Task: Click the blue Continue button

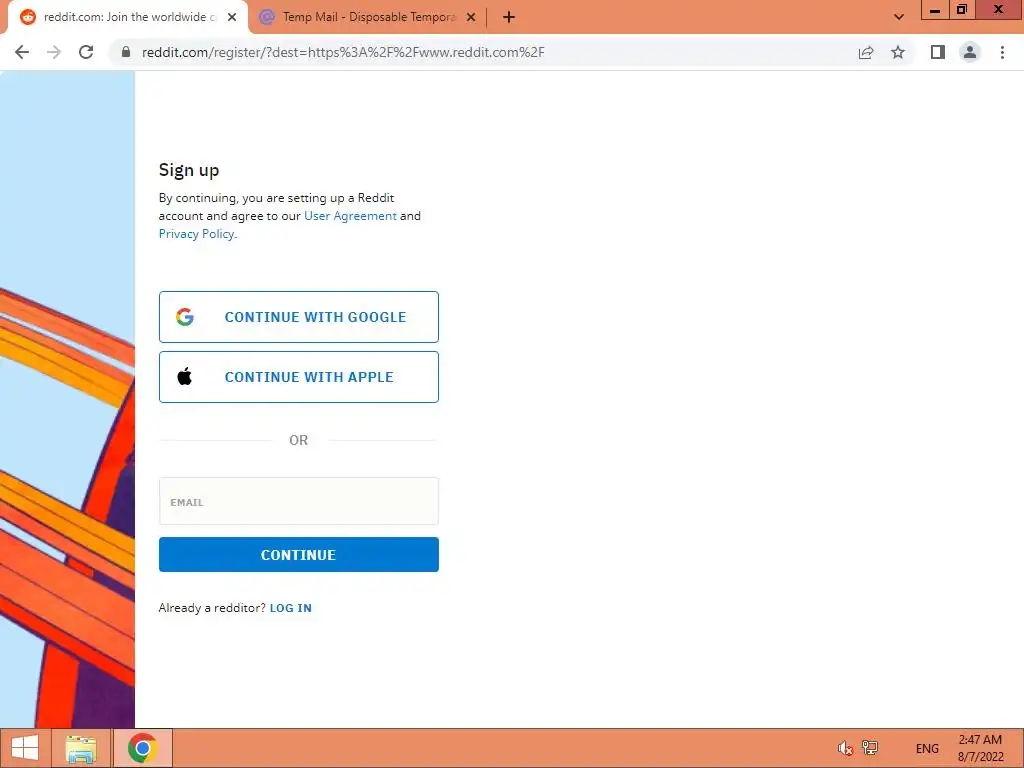Action: click(298, 554)
